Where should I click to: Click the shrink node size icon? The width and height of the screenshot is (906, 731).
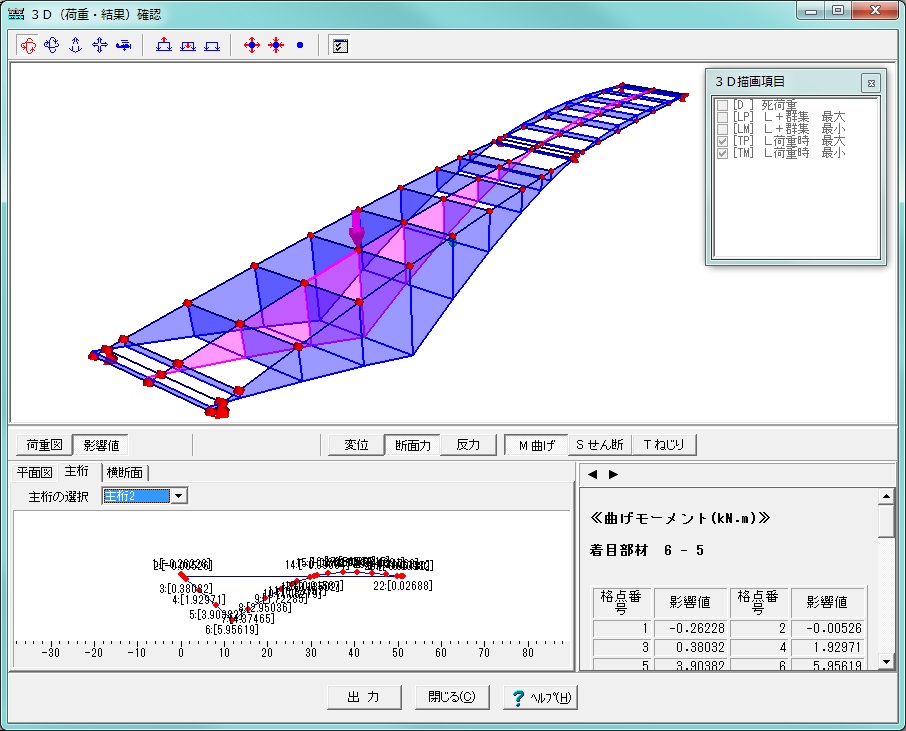276,45
